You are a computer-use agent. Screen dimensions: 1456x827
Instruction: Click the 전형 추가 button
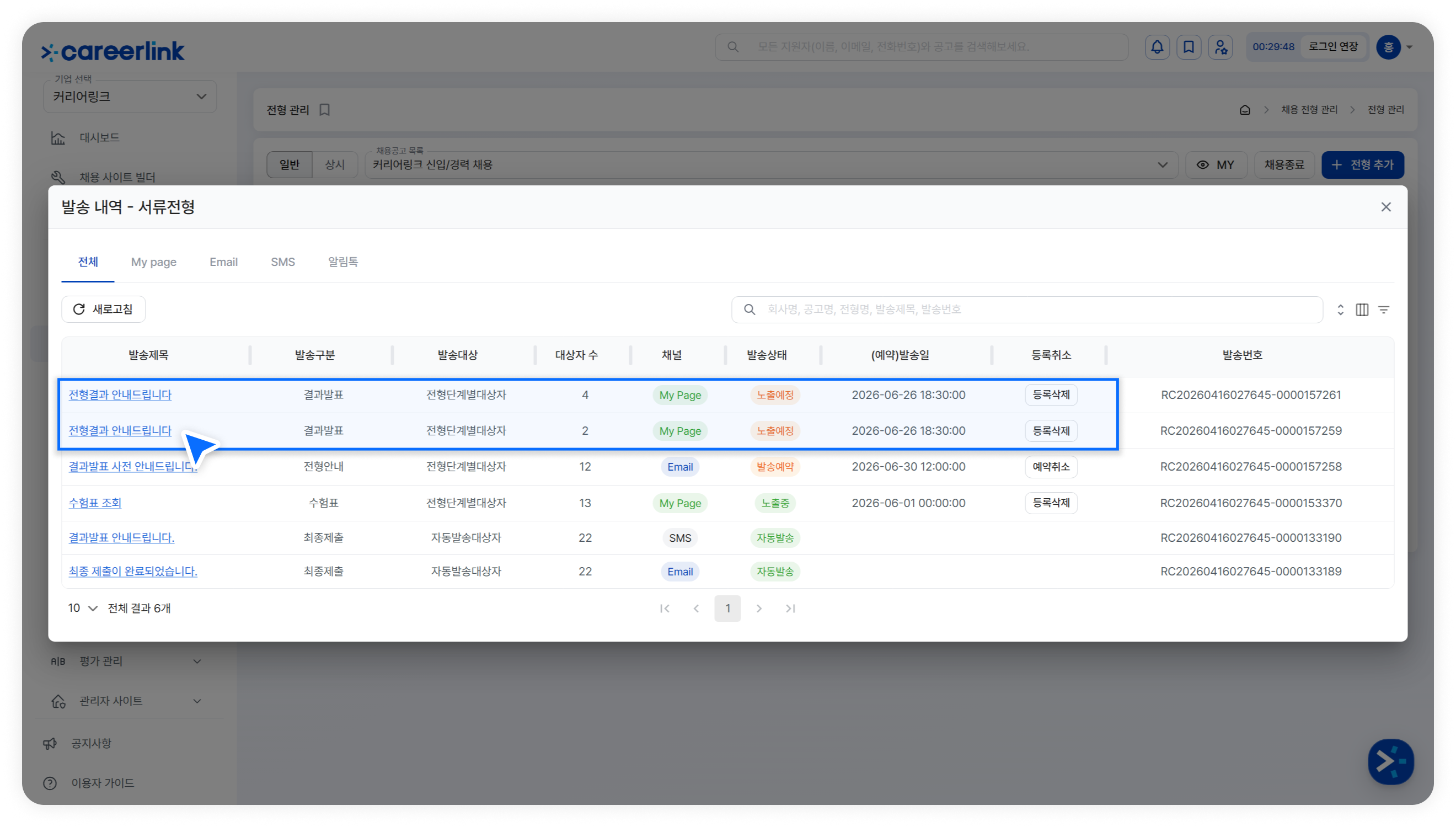[1362, 165]
